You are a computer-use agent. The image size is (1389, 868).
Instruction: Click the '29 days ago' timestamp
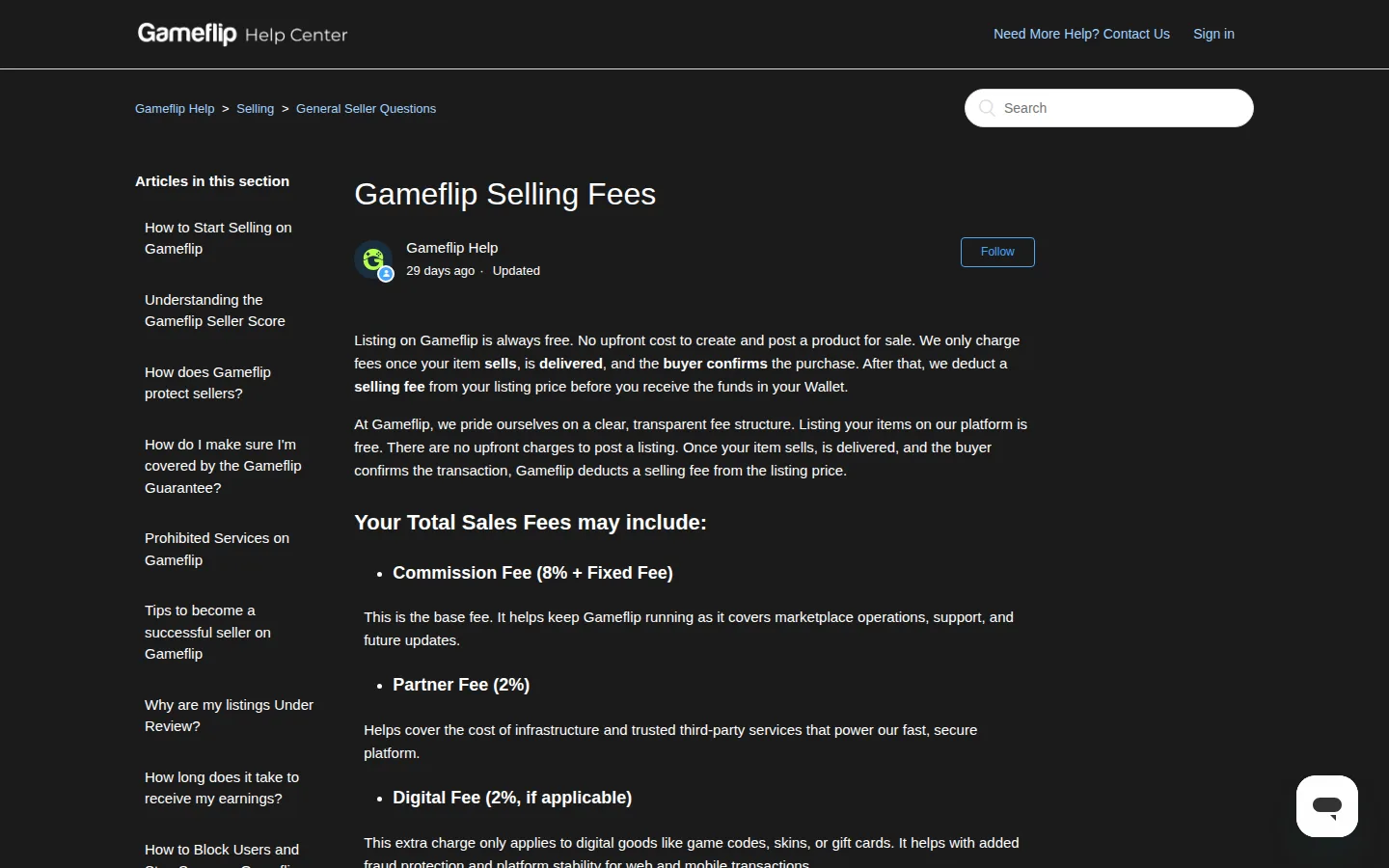440,271
